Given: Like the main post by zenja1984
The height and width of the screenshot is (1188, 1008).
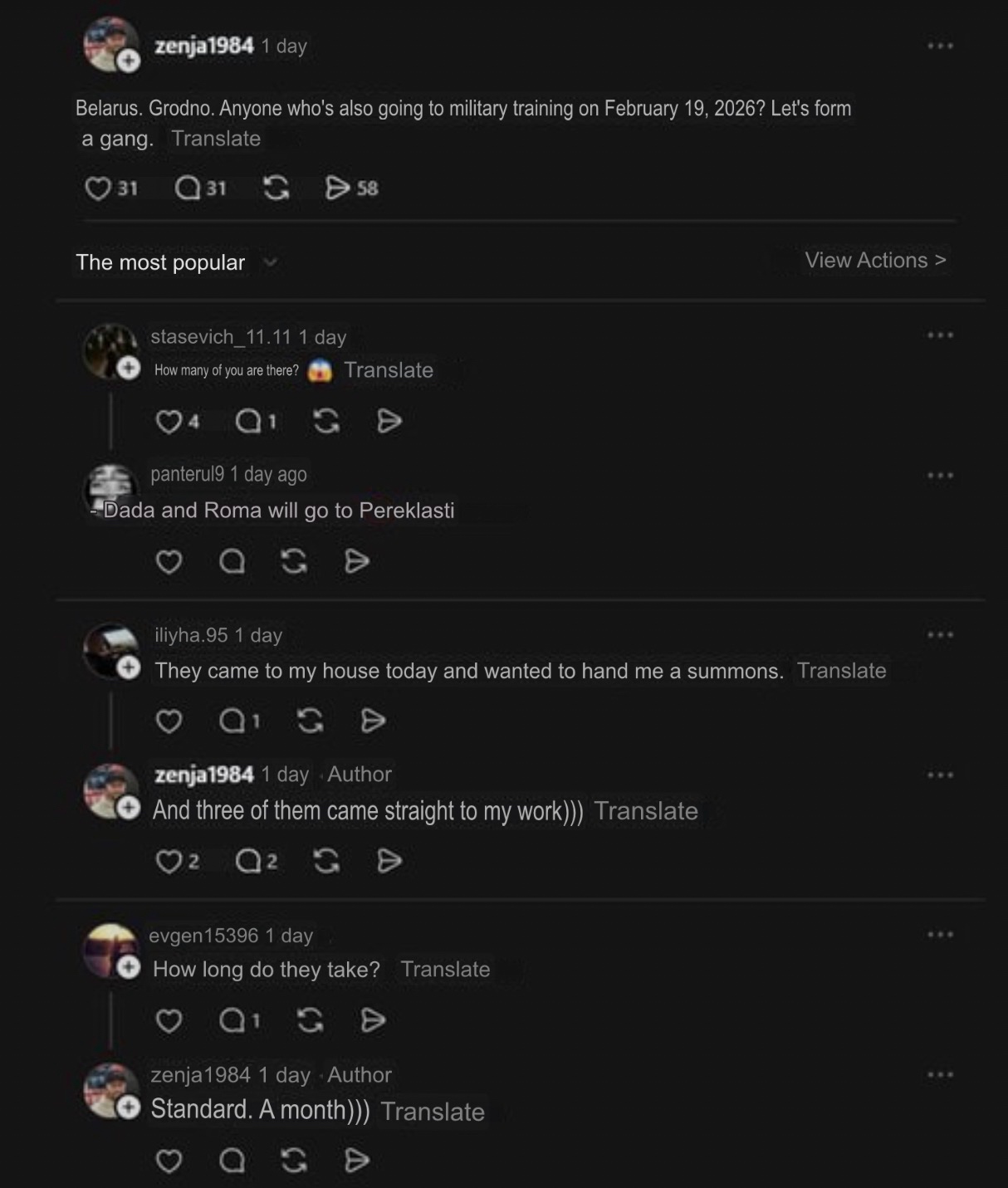Looking at the screenshot, I should point(98,188).
